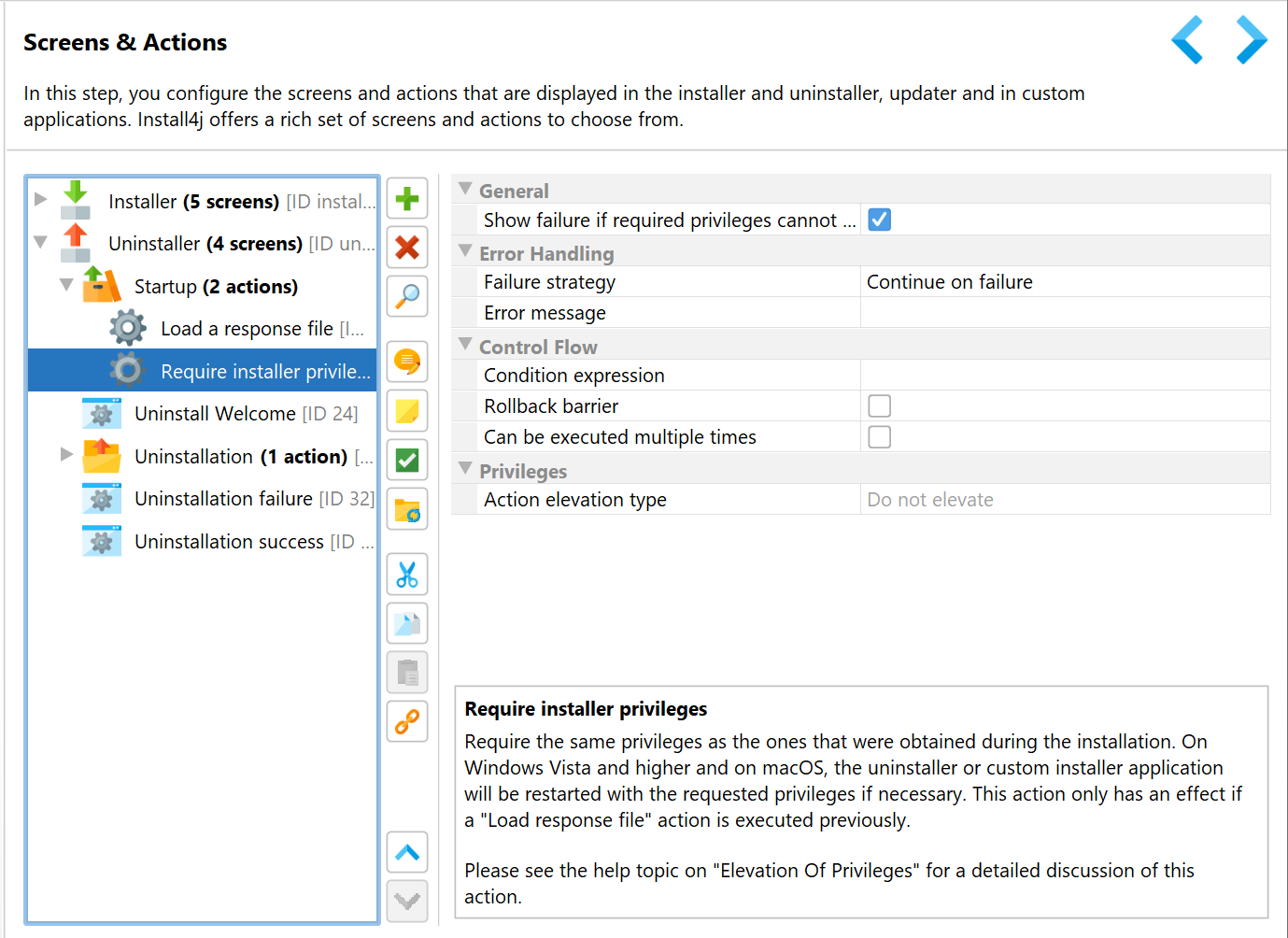Click the Can be executed multiple times label
This screenshot has width=1288, height=938.
(x=620, y=437)
